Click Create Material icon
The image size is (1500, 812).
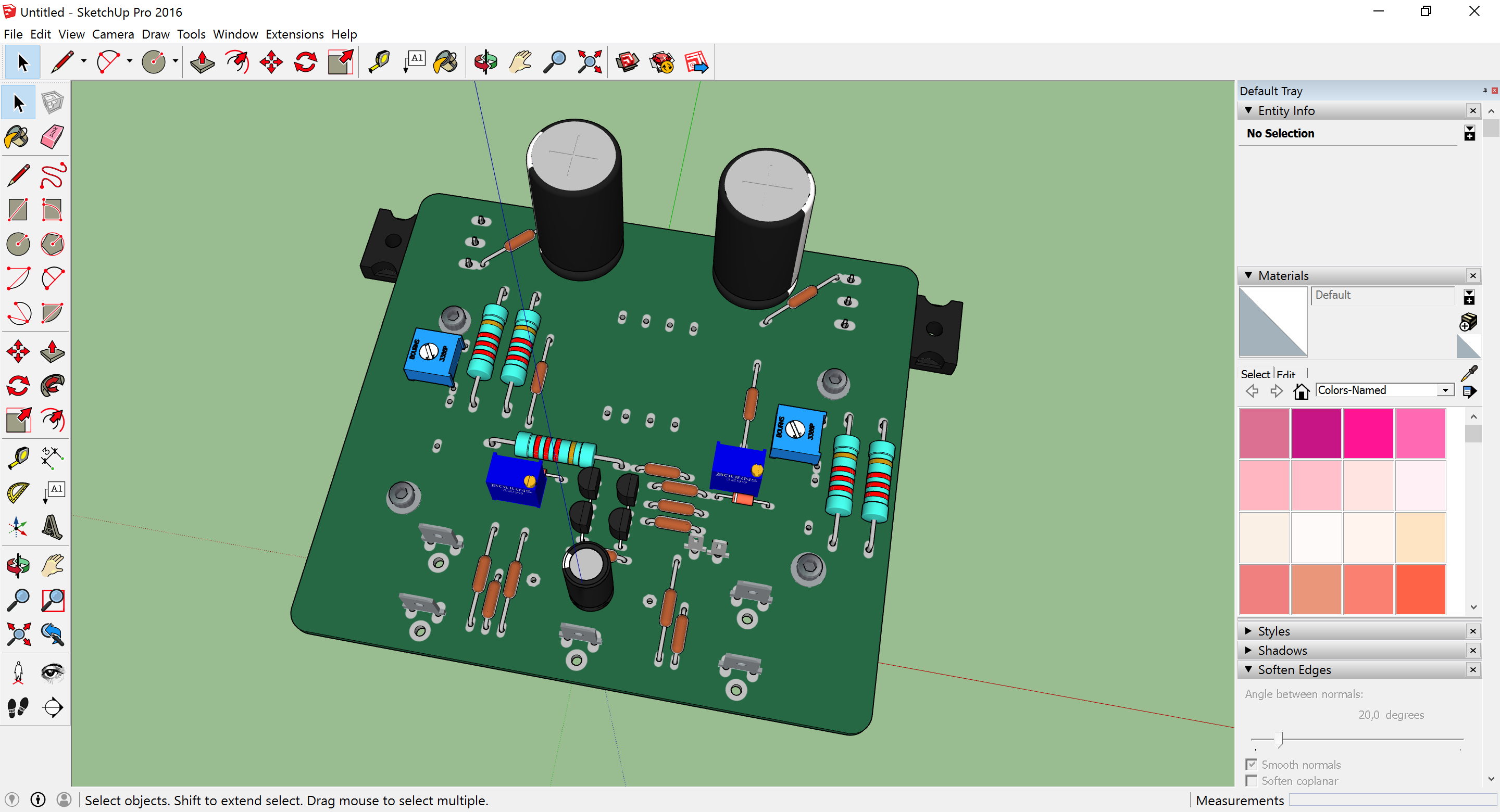click(1469, 321)
